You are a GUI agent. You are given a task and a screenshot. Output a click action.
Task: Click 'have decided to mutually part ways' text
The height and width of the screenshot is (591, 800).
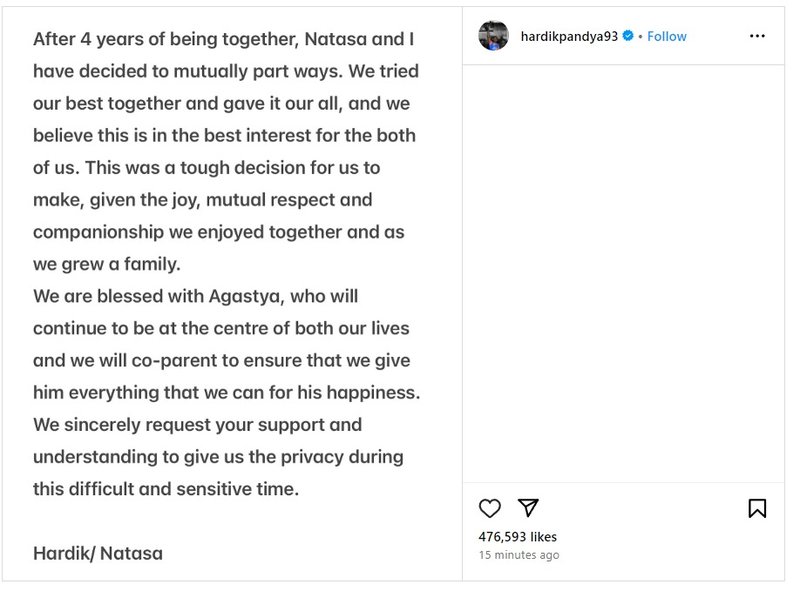tap(188, 71)
